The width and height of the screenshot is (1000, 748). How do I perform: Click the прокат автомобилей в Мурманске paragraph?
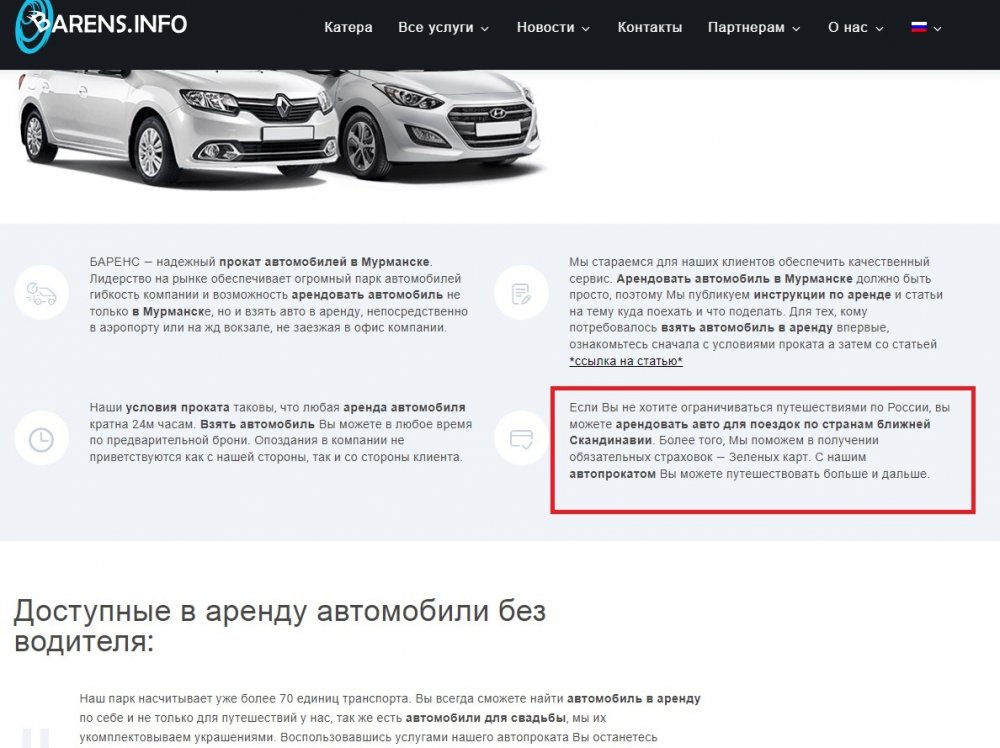point(279,295)
